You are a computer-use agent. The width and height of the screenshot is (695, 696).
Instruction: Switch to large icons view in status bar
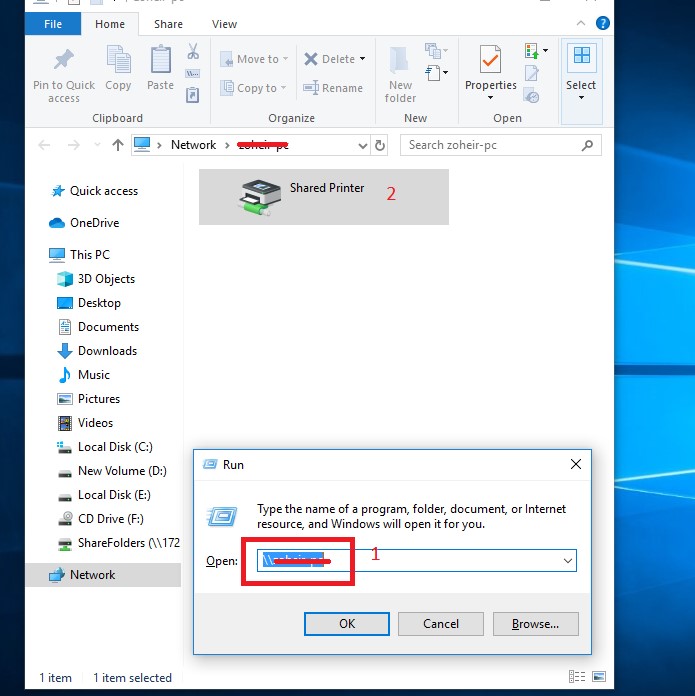(599, 677)
